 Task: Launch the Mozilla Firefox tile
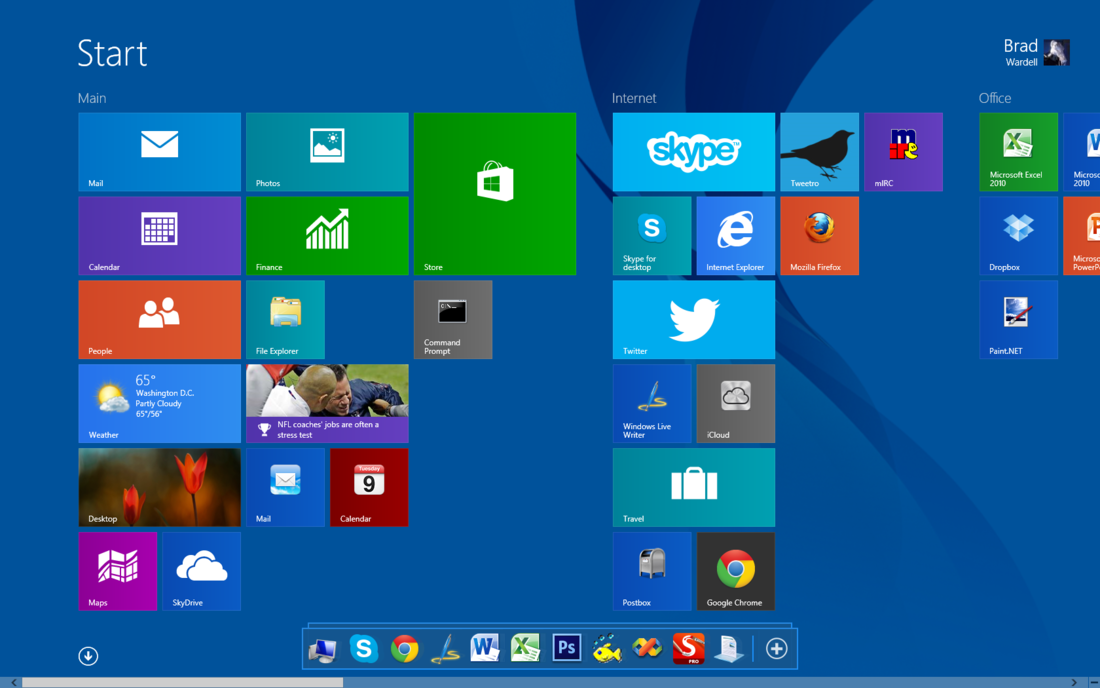819,236
